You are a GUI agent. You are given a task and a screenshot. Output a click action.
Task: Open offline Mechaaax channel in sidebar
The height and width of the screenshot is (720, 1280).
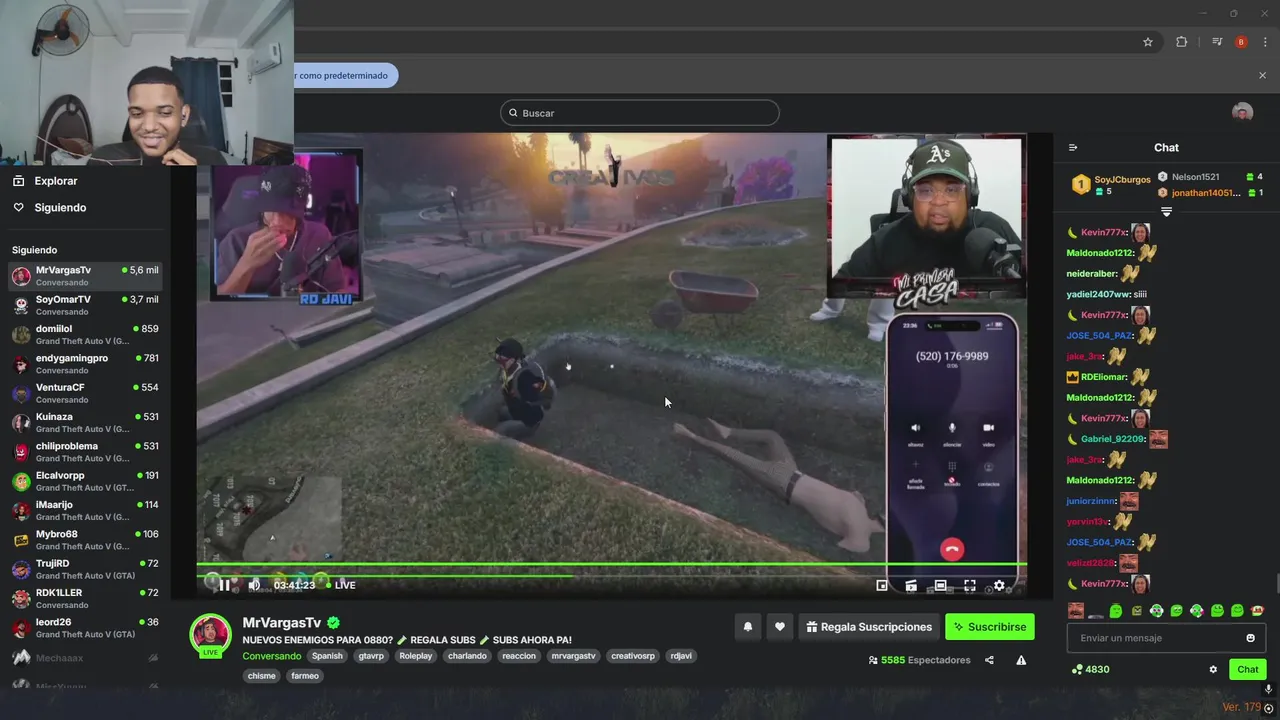tap(85, 658)
